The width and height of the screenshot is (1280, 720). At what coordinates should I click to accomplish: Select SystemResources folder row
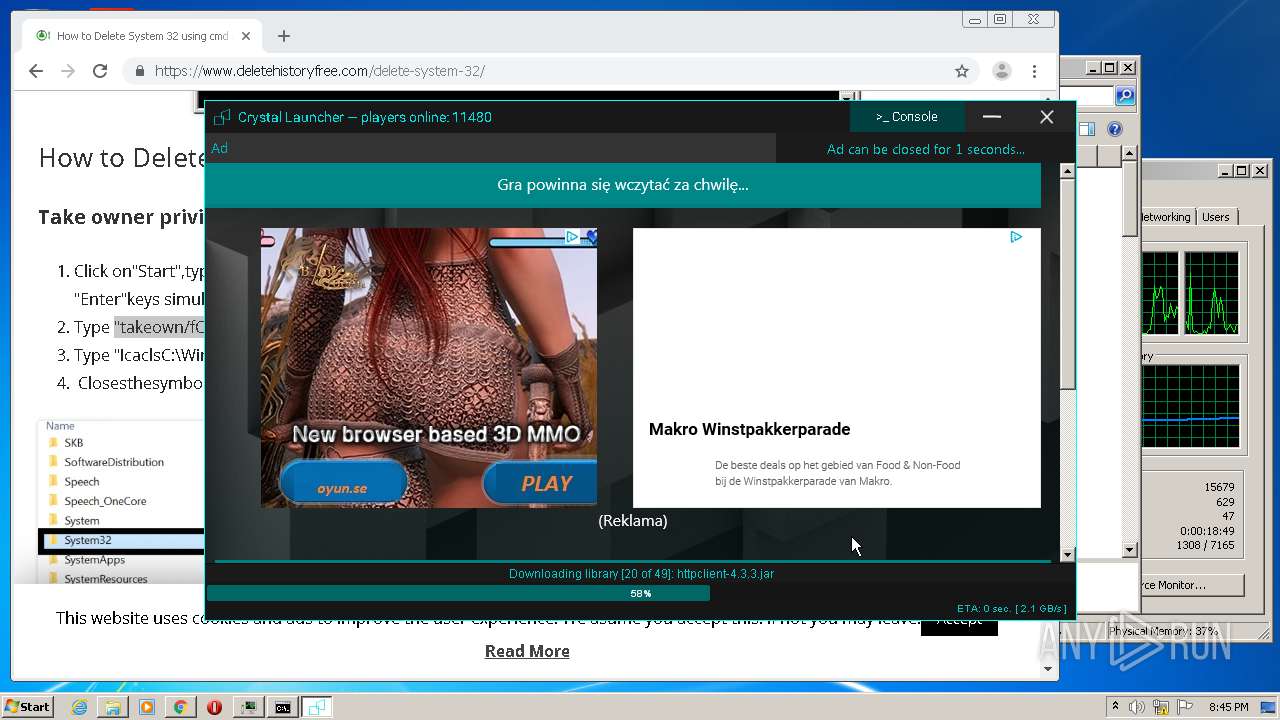click(105, 579)
